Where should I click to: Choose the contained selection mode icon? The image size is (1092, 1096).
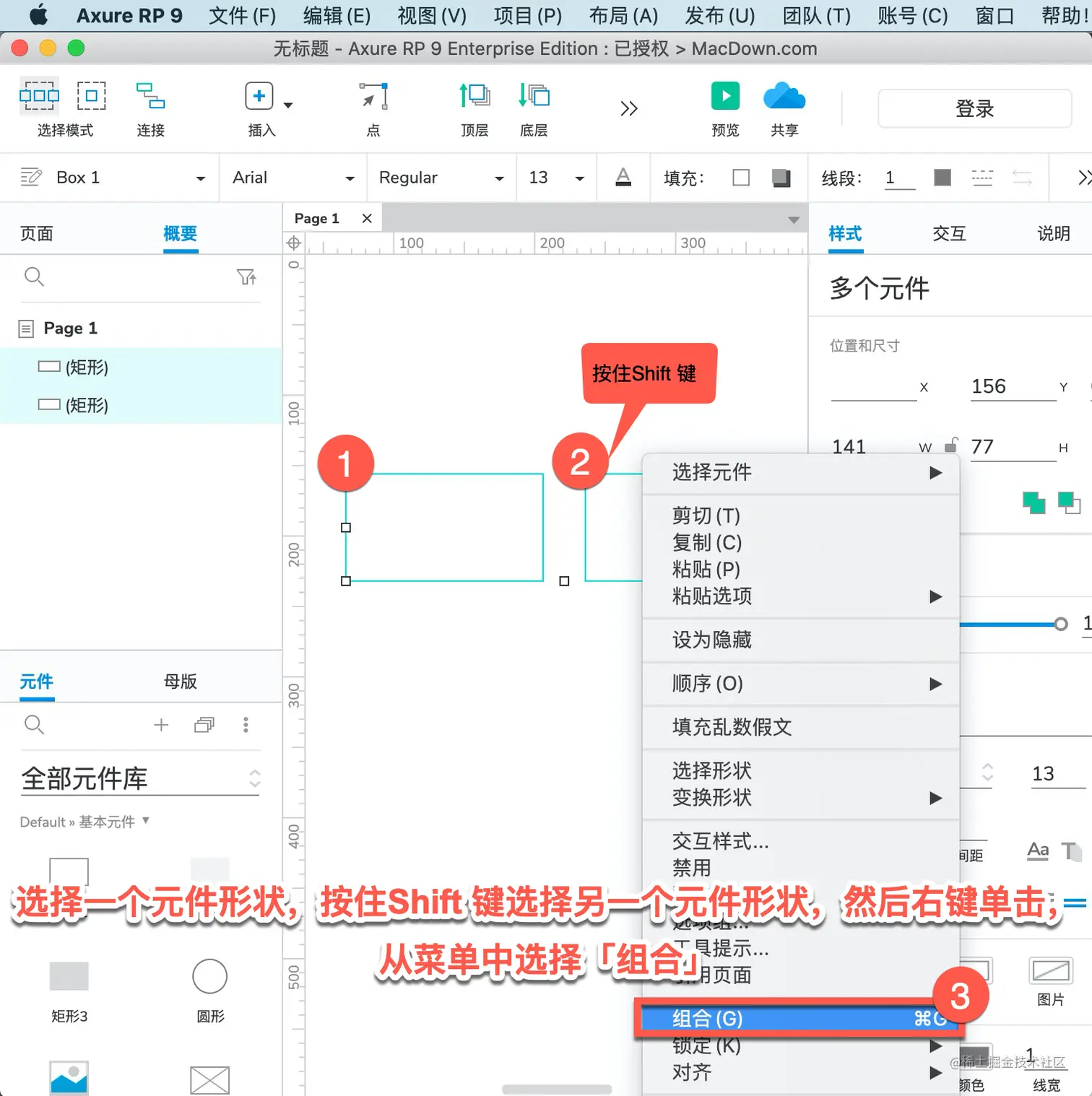point(92,95)
